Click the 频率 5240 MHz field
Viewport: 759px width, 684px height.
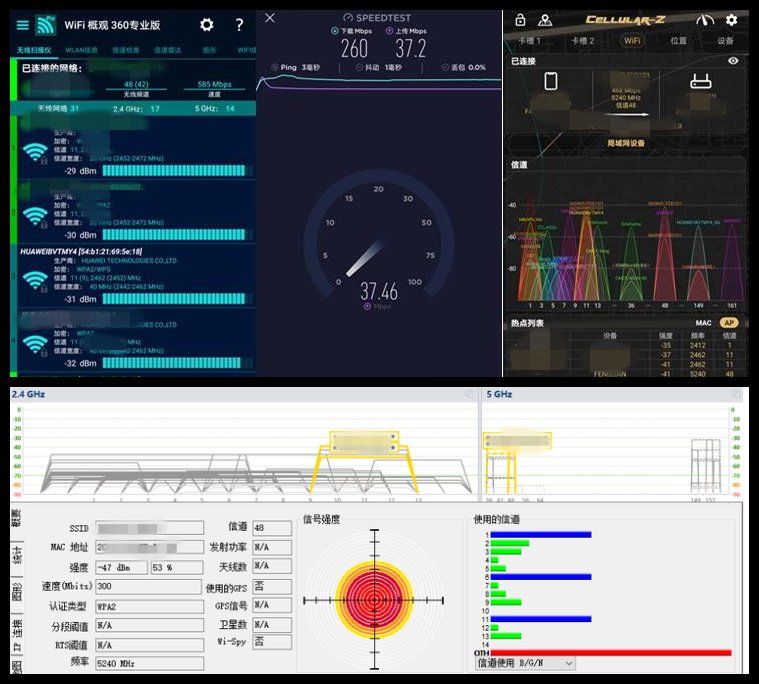(150, 663)
